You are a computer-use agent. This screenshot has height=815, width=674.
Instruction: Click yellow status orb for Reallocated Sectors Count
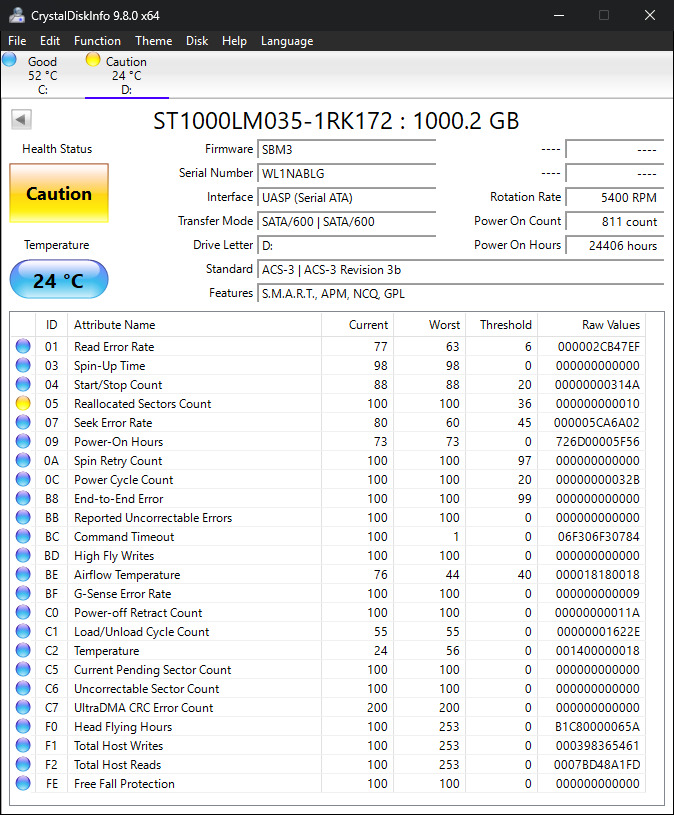23,404
